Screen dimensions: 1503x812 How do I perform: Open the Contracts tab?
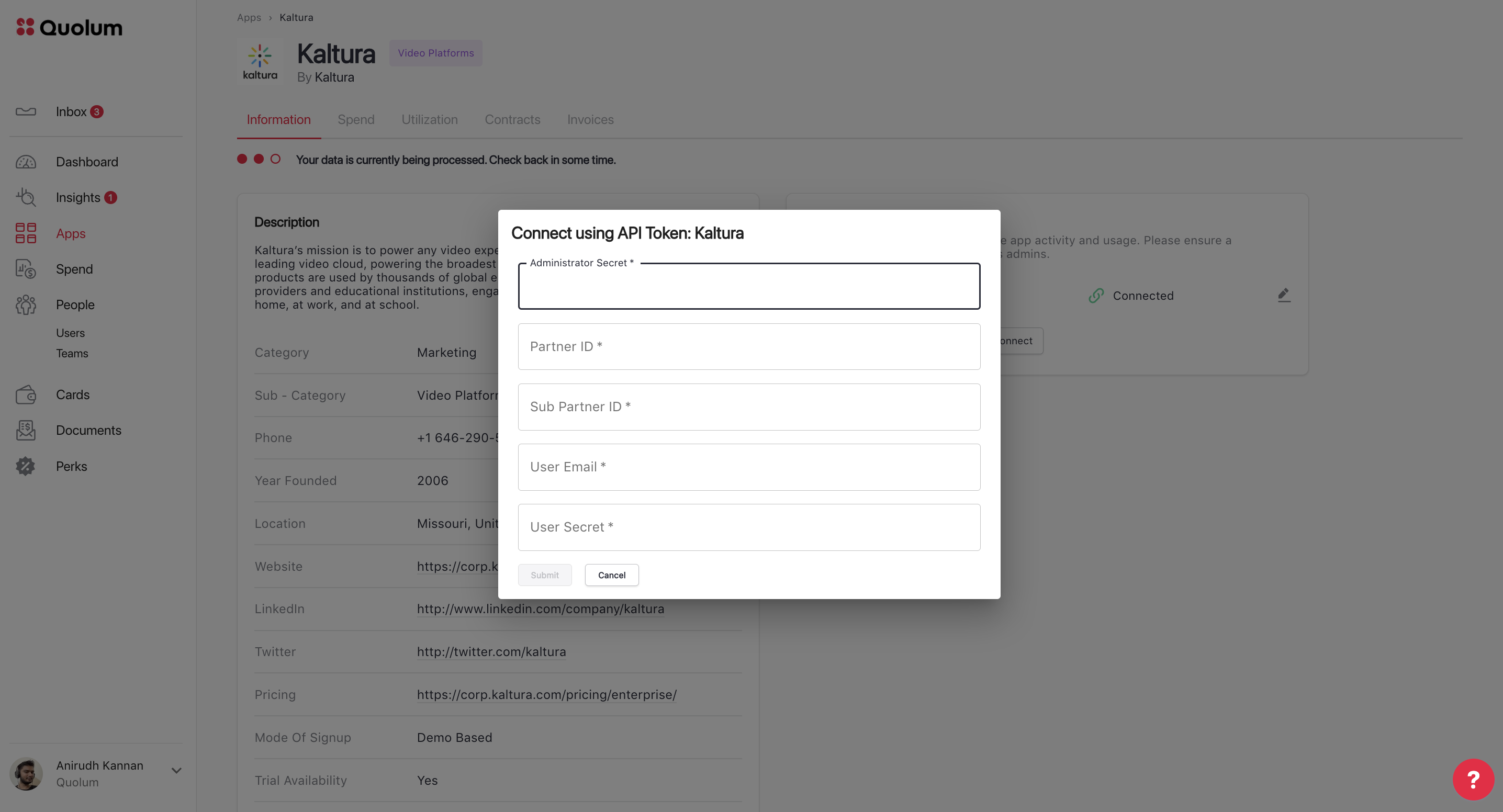pyautogui.click(x=512, y=120)
